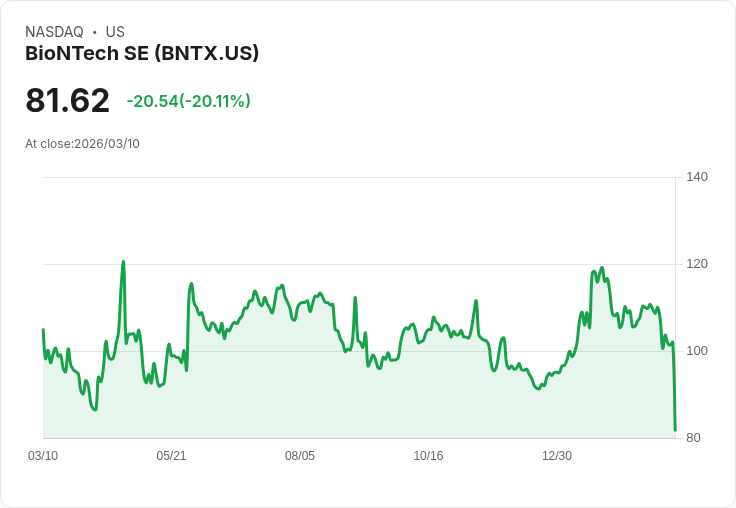This screenshot has height=508, width=736.
Task: Click the 08/05 date axis label
Action: 300,455
